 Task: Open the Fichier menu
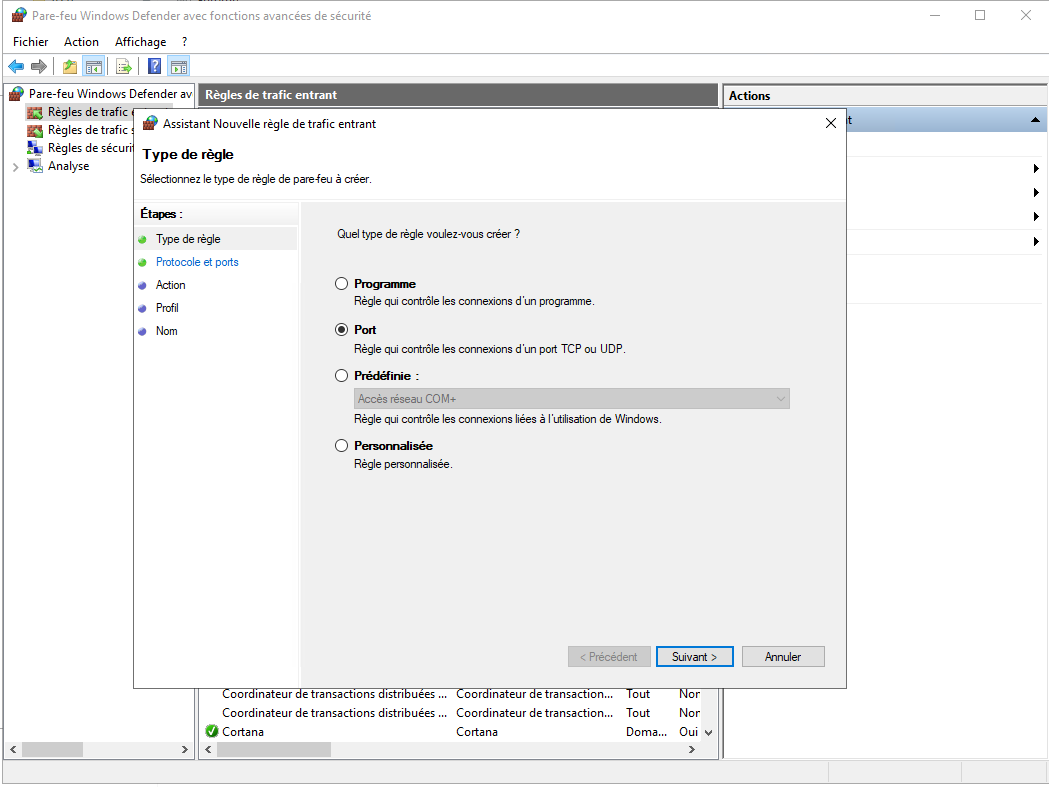[31, 41]
